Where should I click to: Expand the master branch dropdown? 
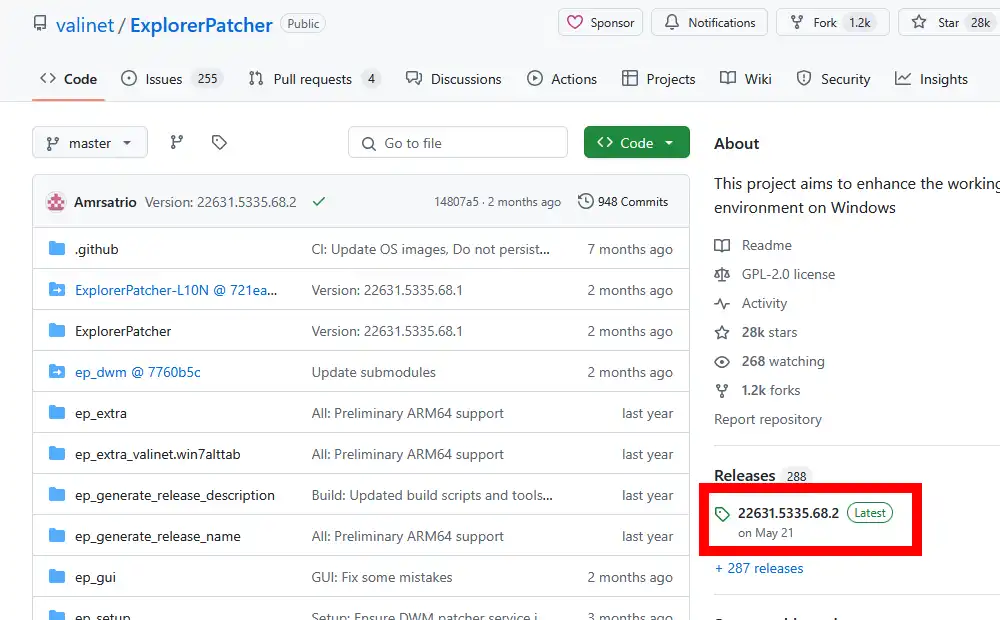tap(90, 142)
